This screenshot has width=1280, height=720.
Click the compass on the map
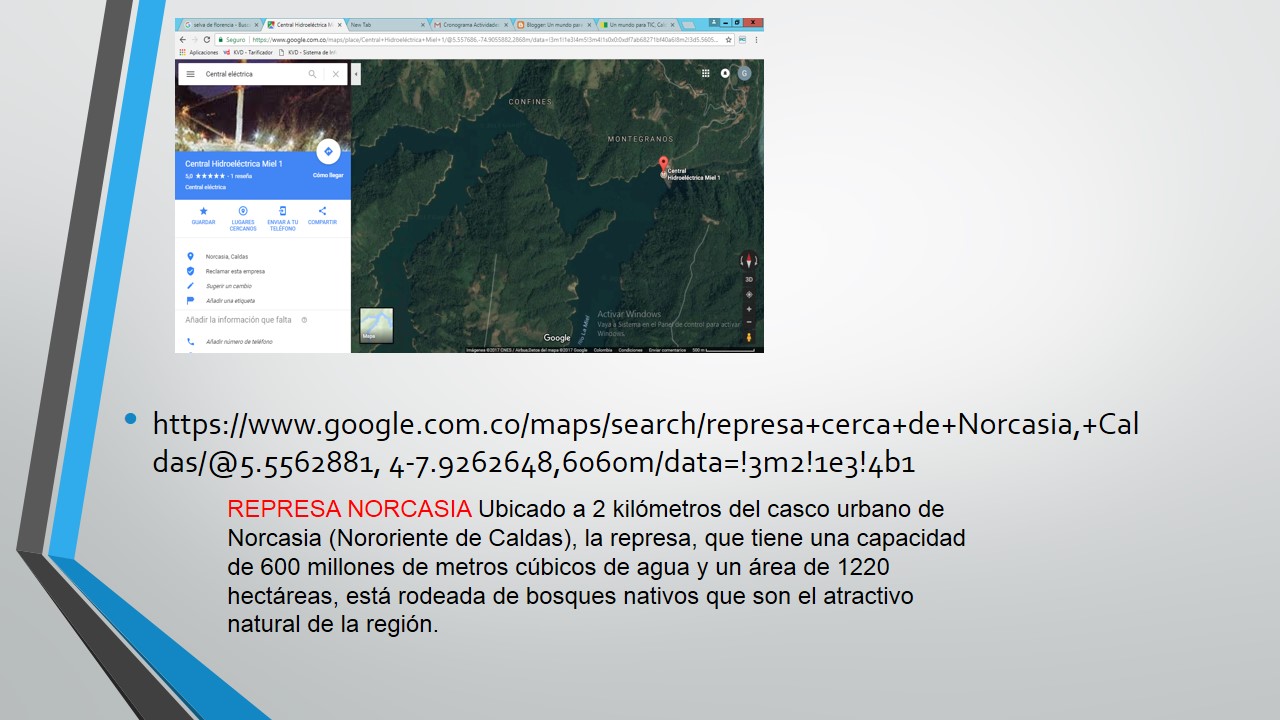click(x=749, y=260)
